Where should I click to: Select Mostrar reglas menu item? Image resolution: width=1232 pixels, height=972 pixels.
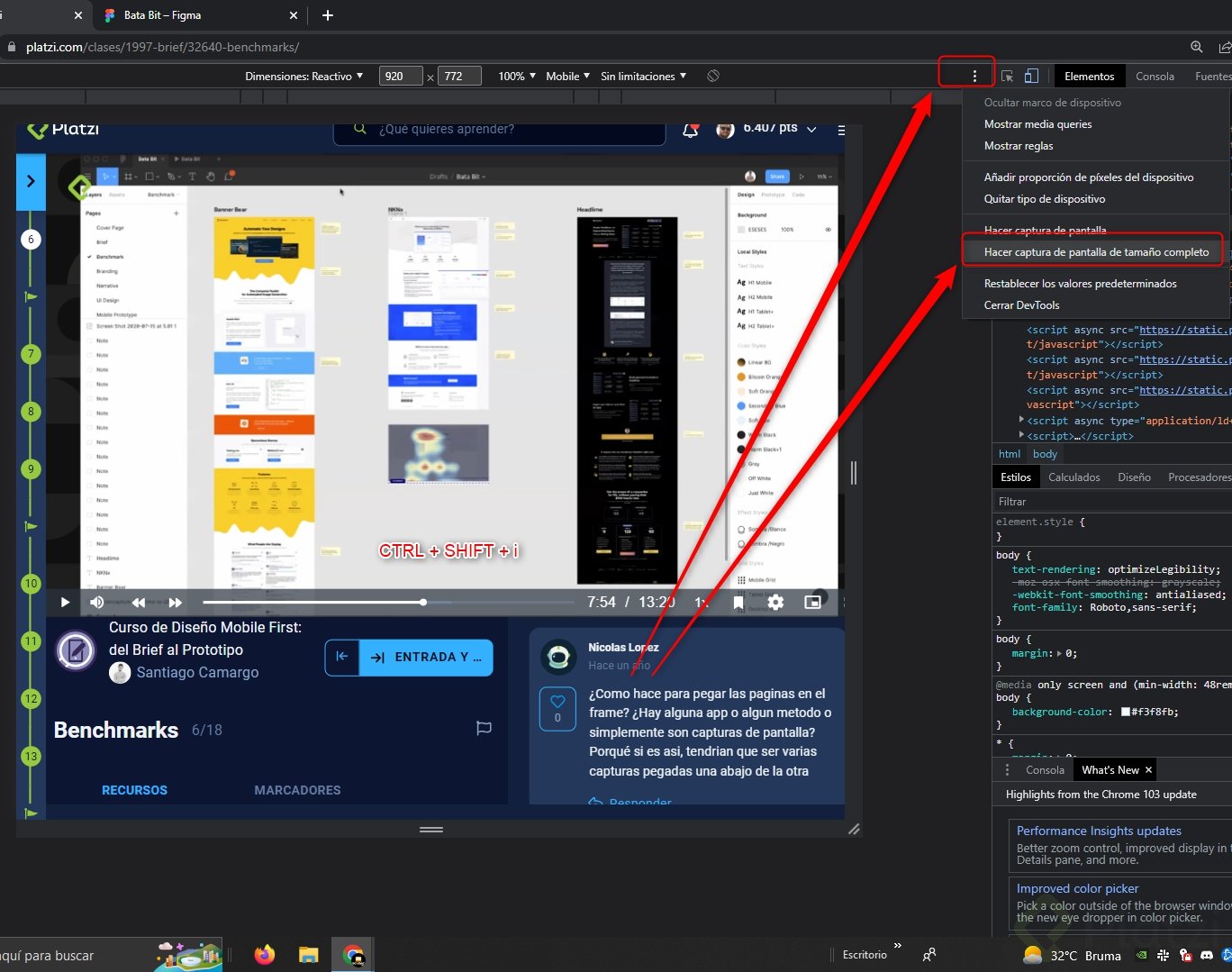(1018, 146)
